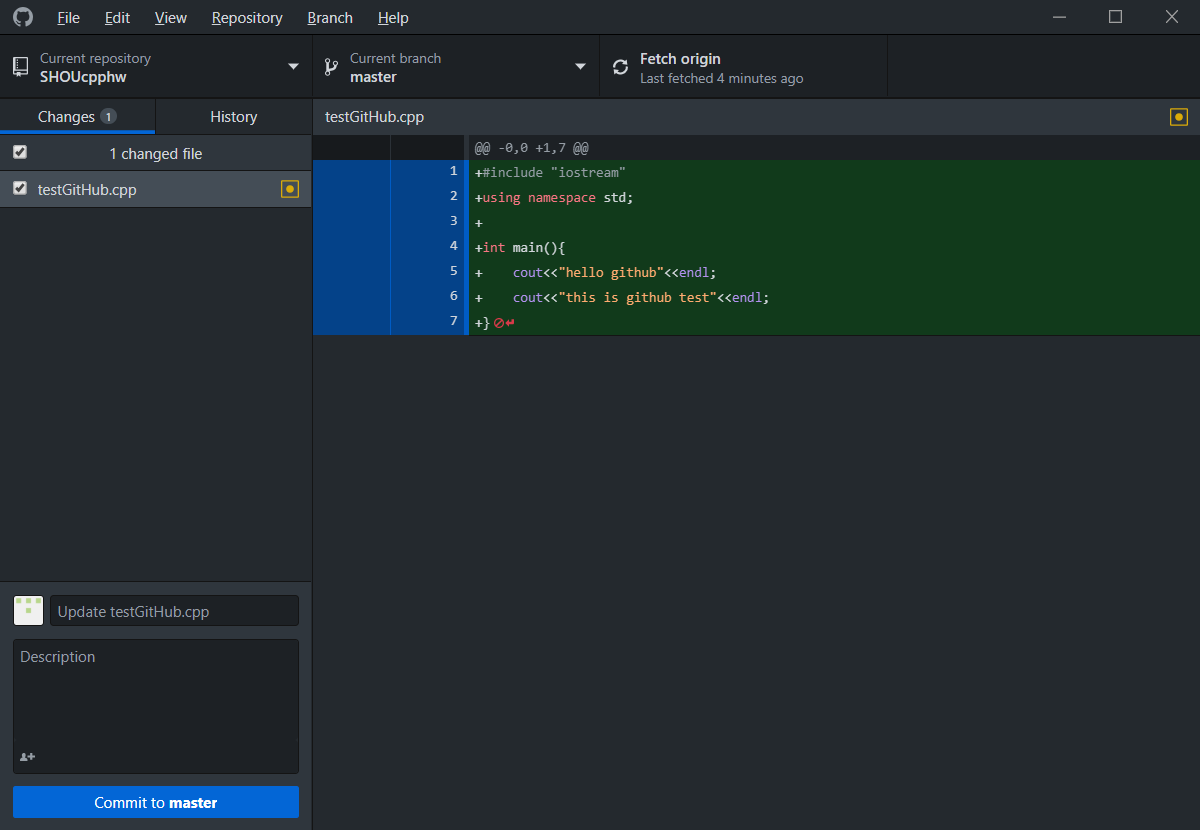
Task: Click the '1 changed file' label
Action: (x=156, y=153)
